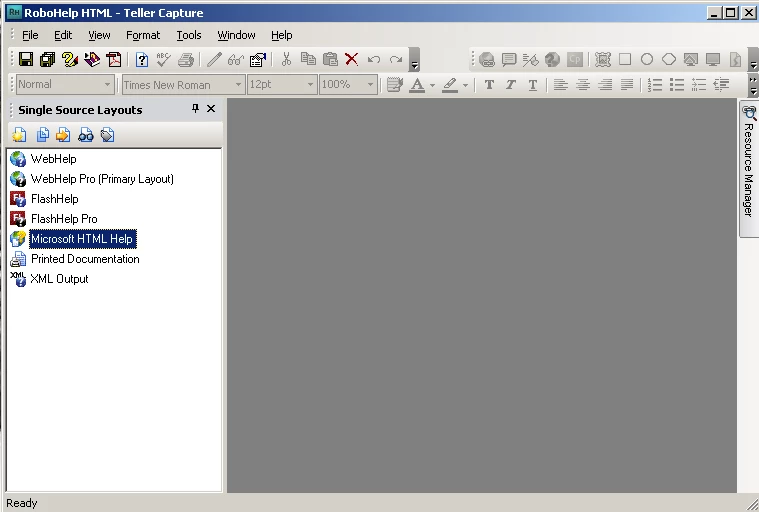Click the speech bubble popup icon
Image resolution: width=759 pixels, height=512 pixels.
[x=509, y=60]
